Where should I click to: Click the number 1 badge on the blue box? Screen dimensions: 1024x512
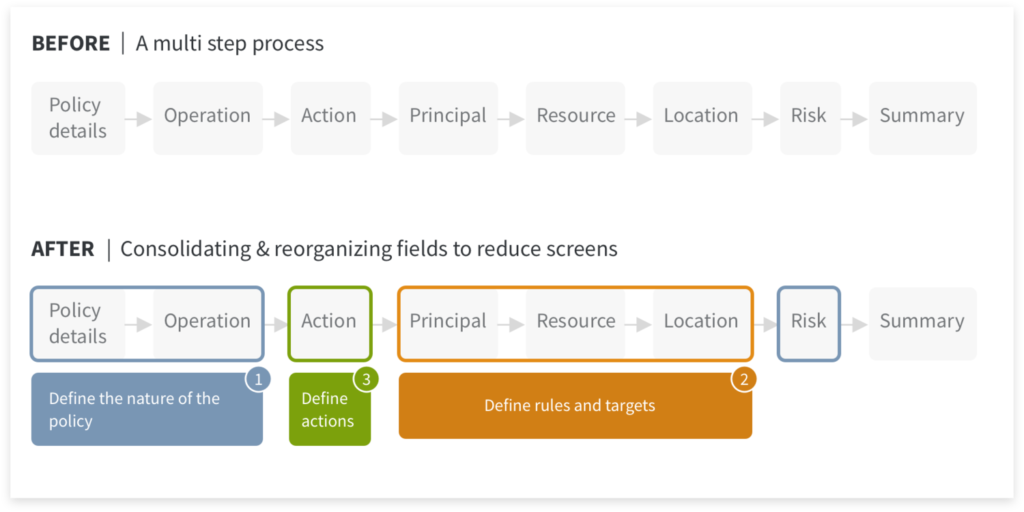[258, 379]
